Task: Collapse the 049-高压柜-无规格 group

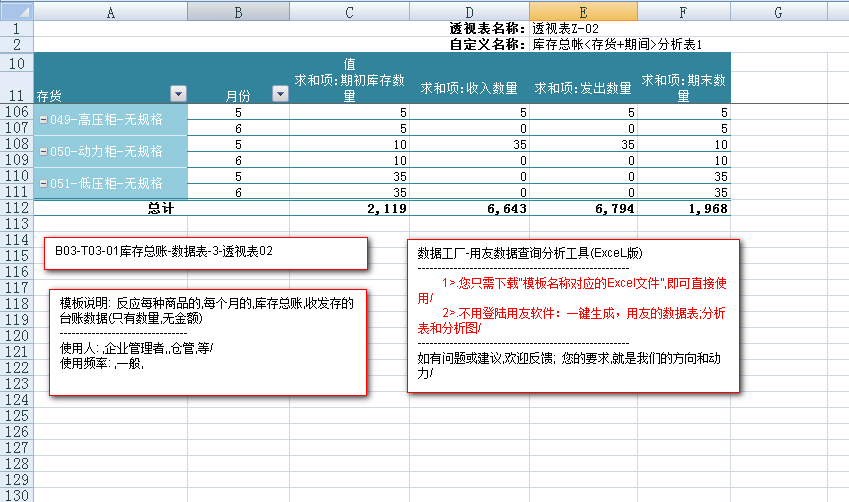Action: click(43, 120)
